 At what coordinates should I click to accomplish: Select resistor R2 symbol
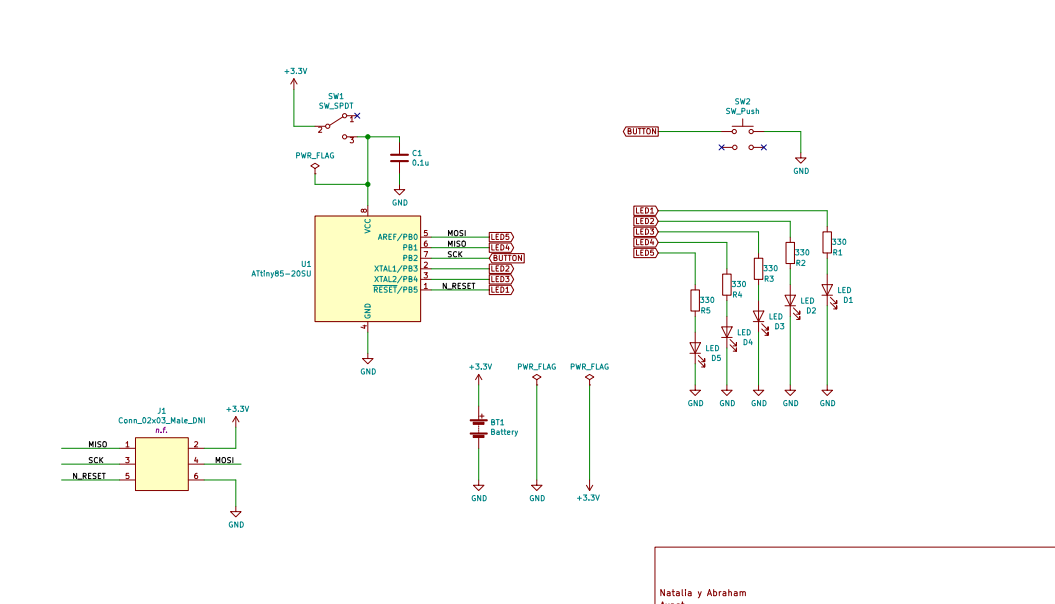(790, 253)
